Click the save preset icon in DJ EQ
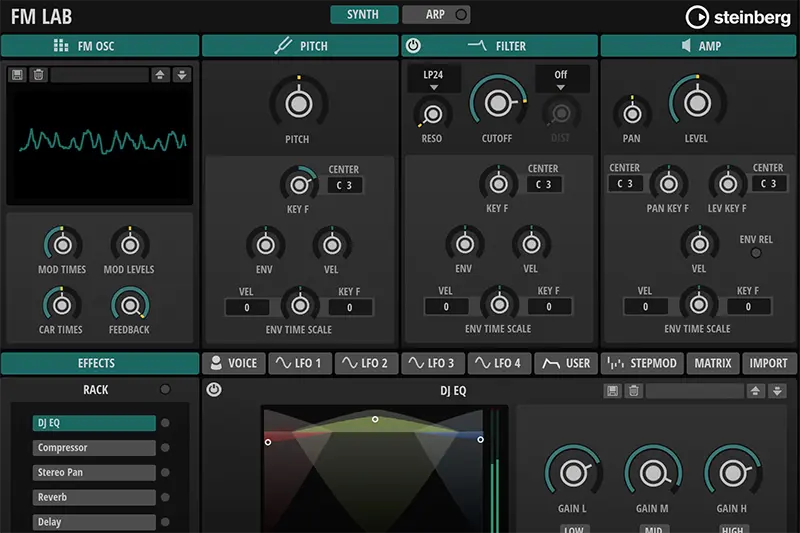800x533 pixels. pos(613,391)
